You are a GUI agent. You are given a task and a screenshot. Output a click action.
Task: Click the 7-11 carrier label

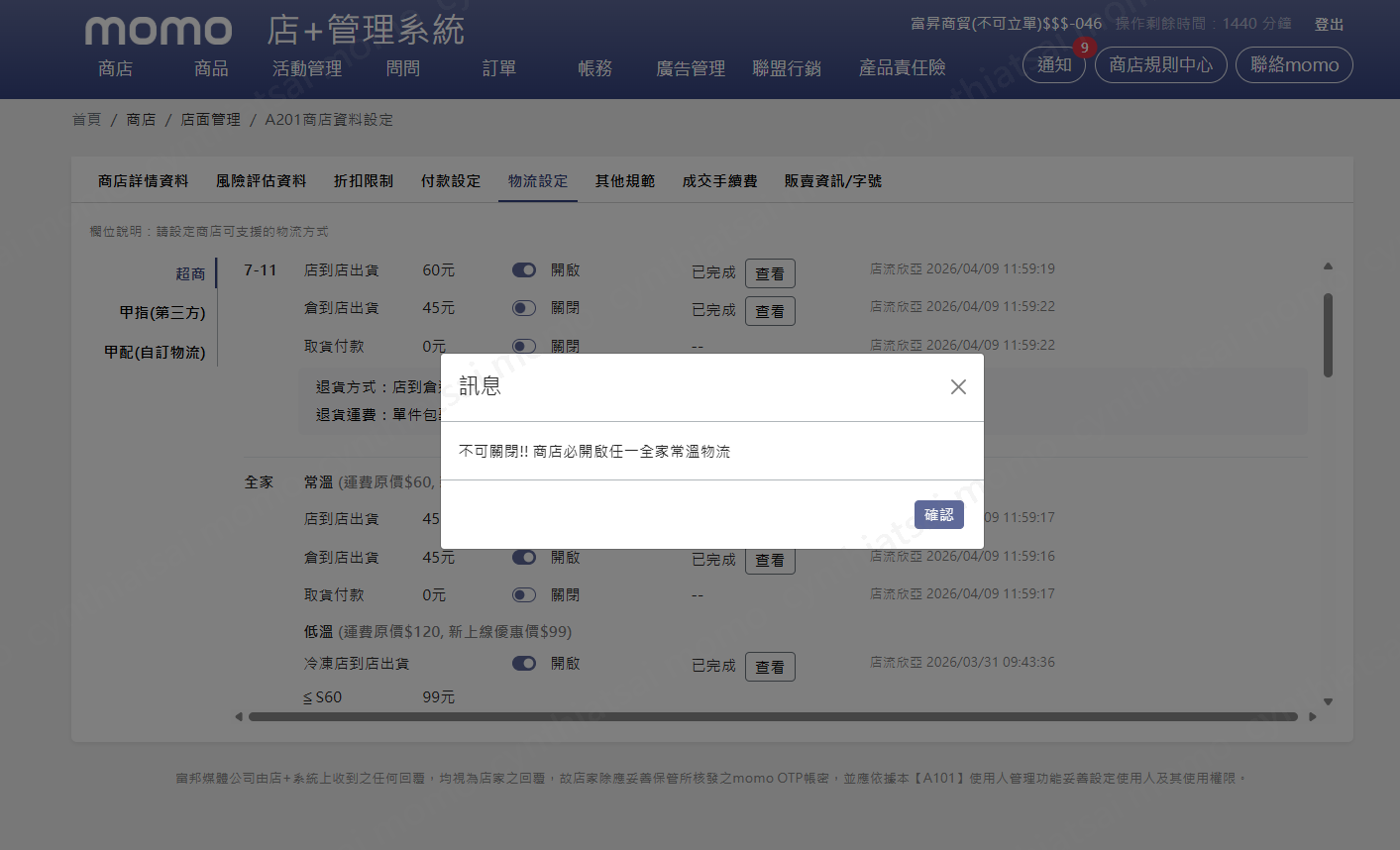pos(261,270)
